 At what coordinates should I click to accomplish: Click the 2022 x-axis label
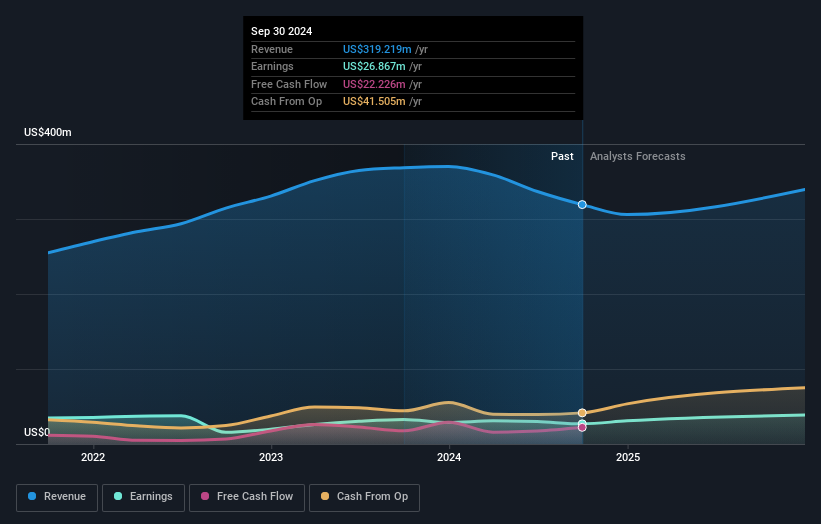click(x=93, y=458)
